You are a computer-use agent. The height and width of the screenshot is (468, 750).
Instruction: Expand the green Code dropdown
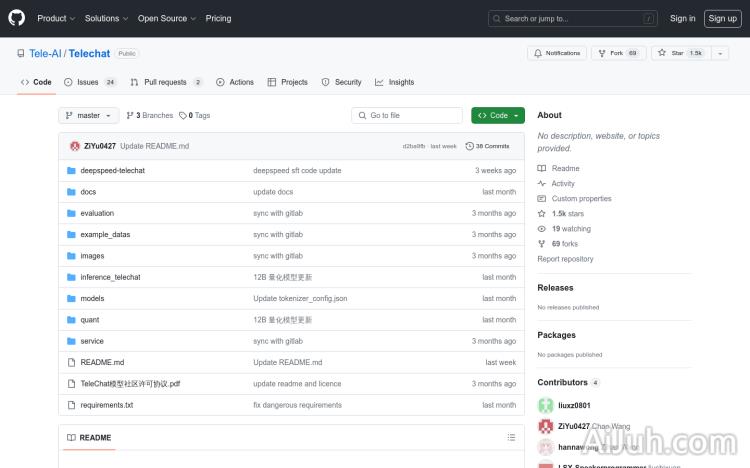point(498,115)
